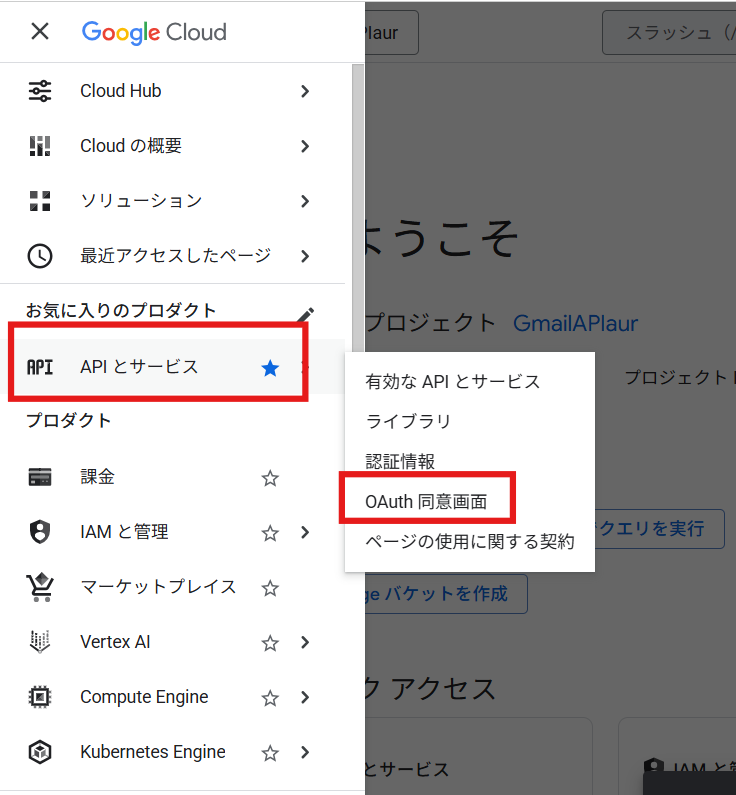Click the Cloud overview (Cloud の概要) icon

40,146
